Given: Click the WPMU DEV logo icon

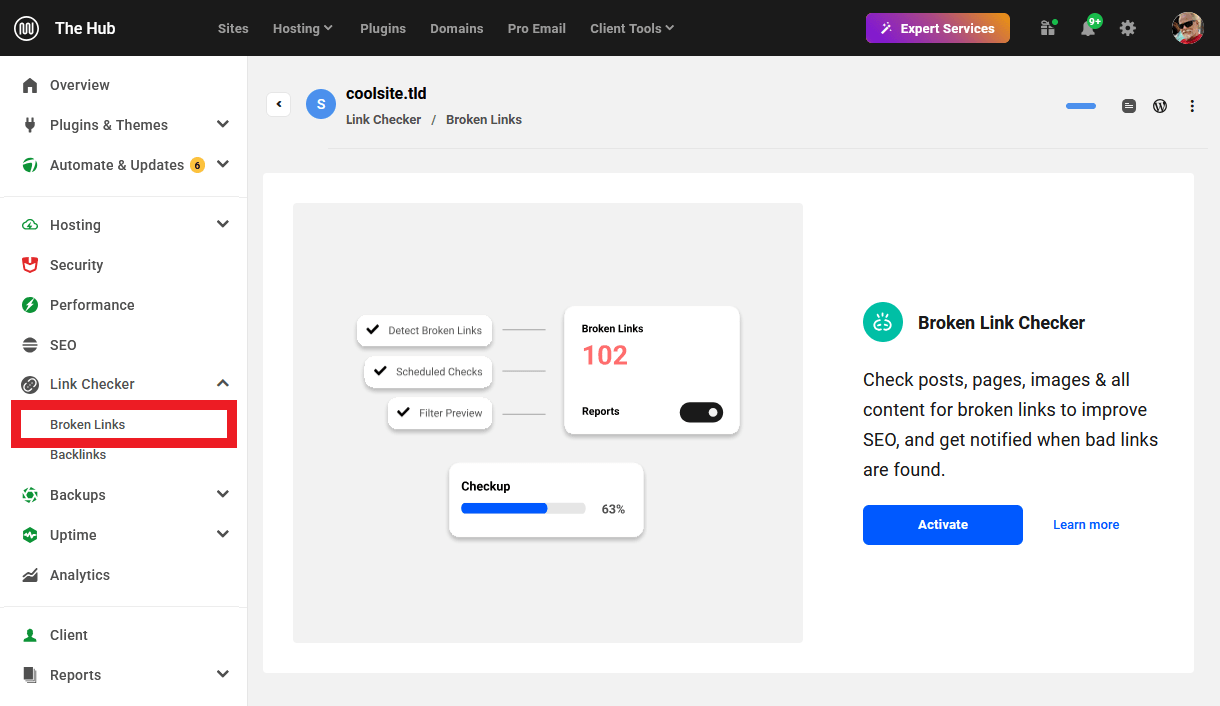Looking at the screenshot, I should click(26, 28).
